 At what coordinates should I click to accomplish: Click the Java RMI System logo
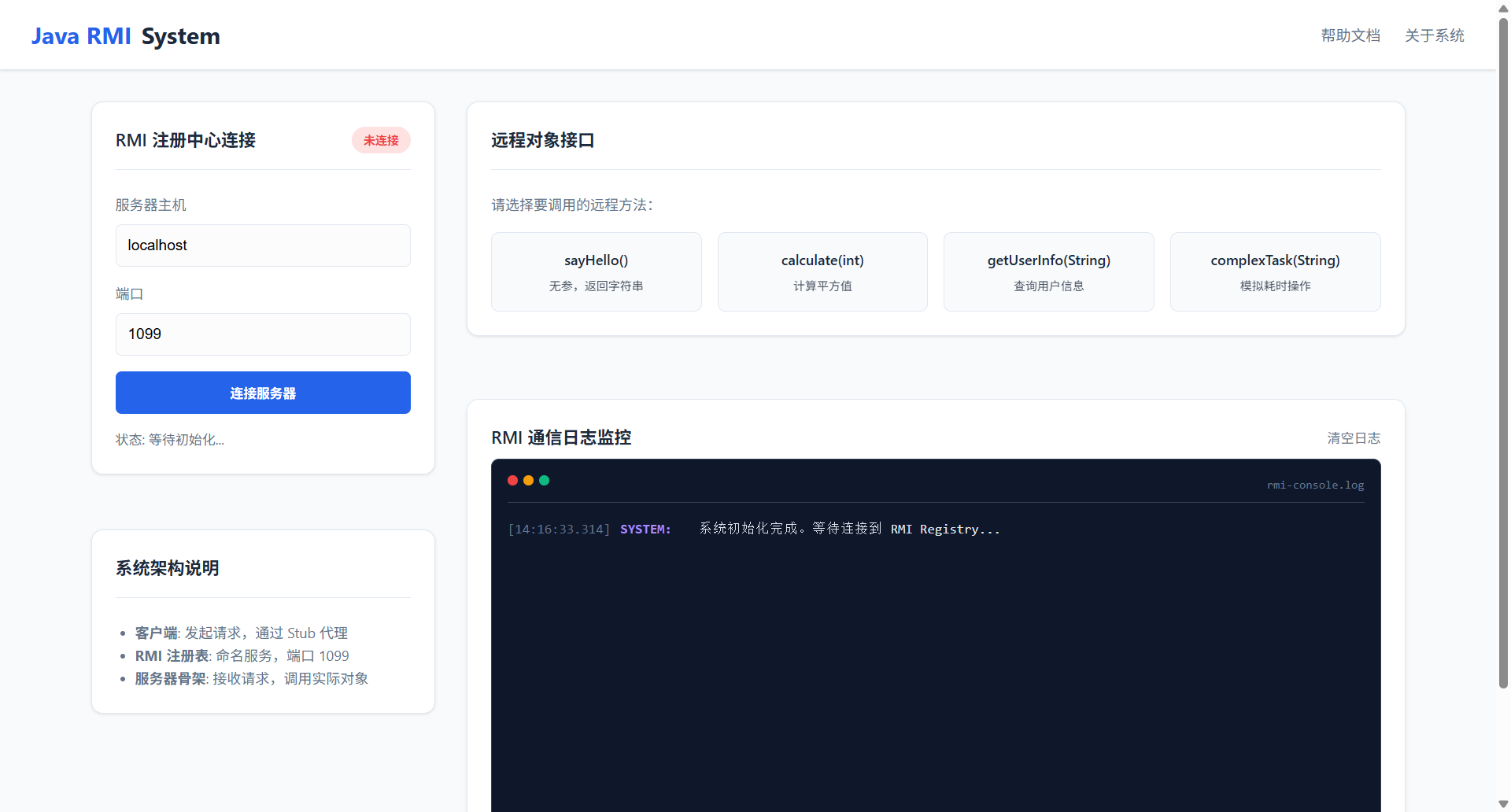(126, 36)
